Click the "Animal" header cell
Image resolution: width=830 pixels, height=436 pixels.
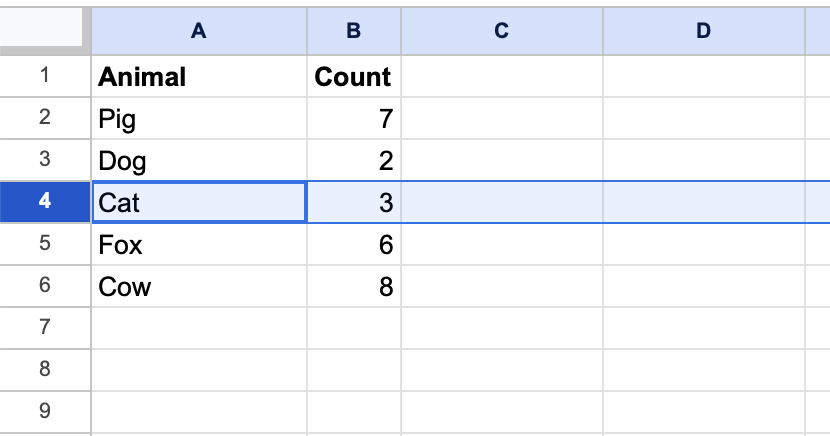198,77
